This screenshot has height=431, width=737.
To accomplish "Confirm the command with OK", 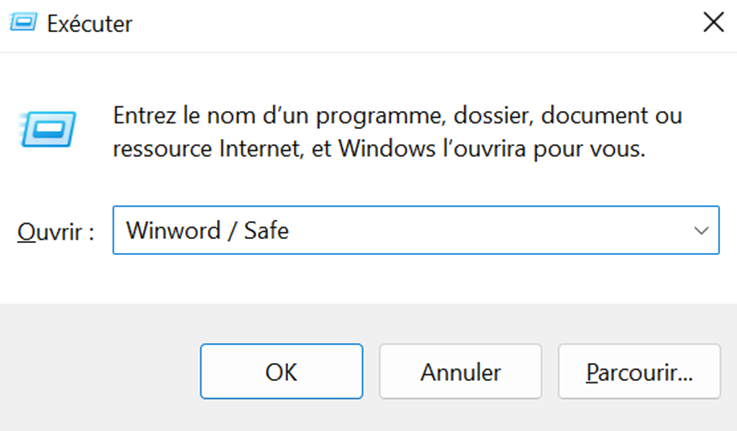I will [x=282, y=371].
